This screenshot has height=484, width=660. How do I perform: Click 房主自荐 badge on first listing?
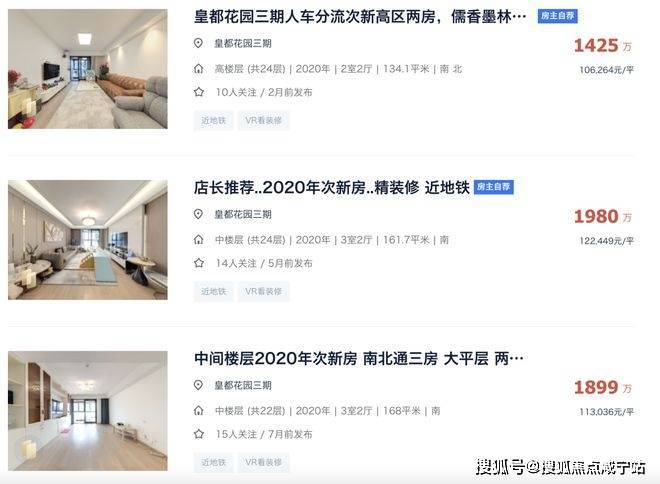pyautogui.click(x=557, y=16)
